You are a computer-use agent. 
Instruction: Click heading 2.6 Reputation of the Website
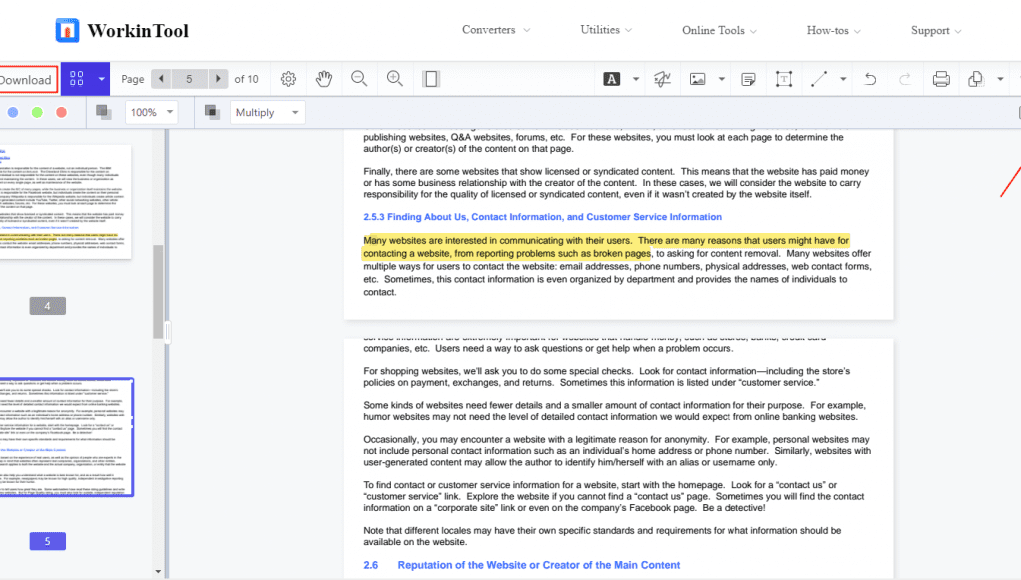[522, 565]
